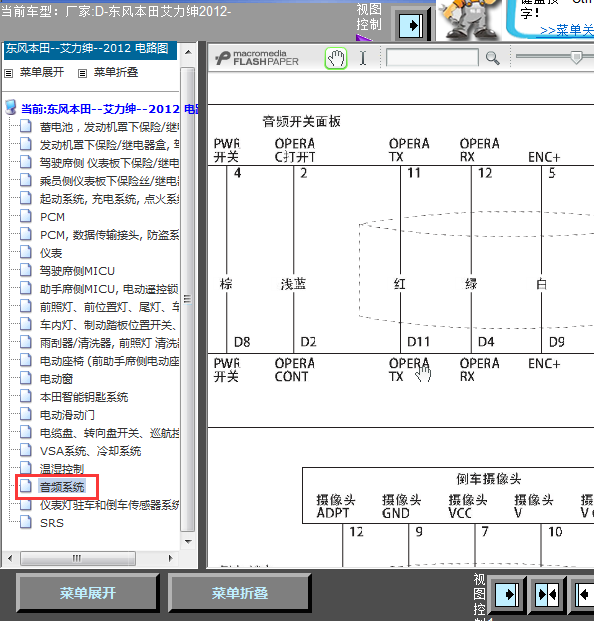Open the 电动窗 tree item
This screenshot has width=594, height=622.
pos(56,379)
